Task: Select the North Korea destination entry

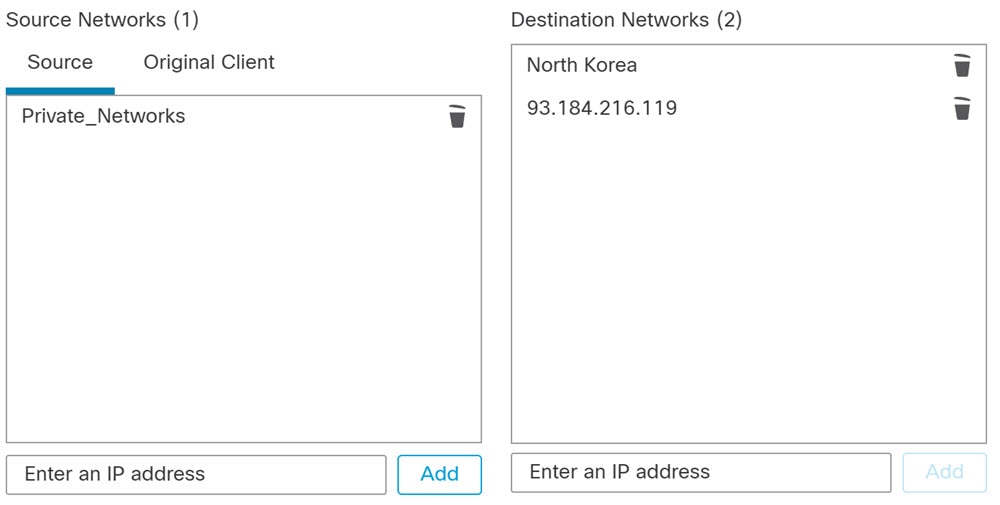Action: 582,65
